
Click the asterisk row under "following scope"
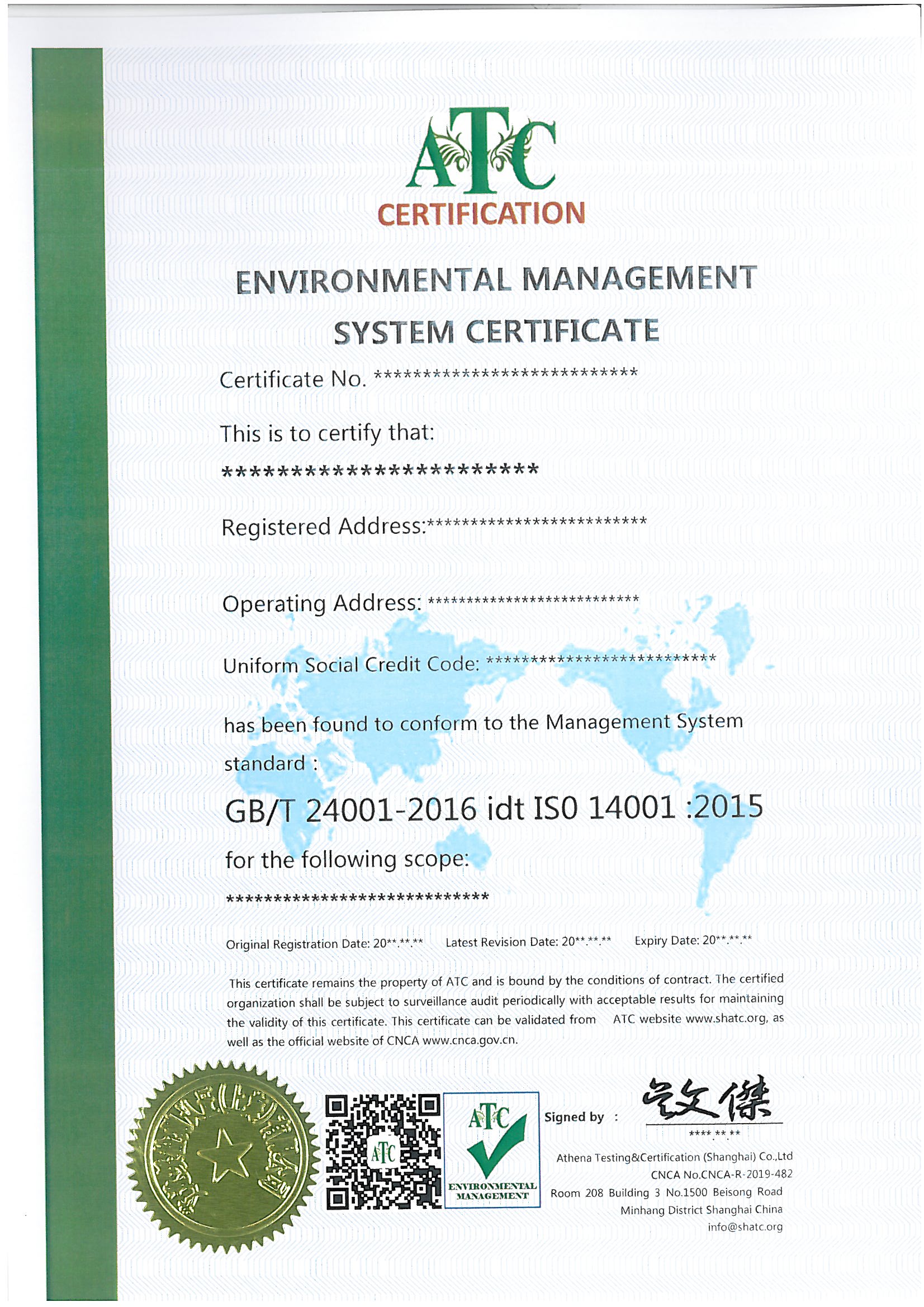coord(358,898)
